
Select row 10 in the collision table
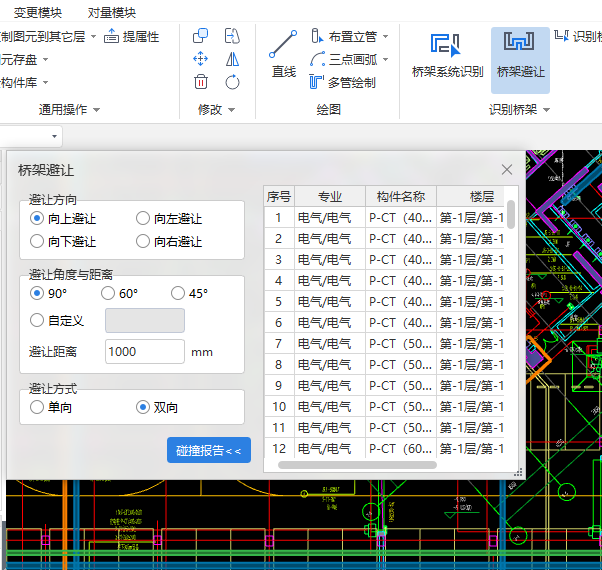coord(384,406)
